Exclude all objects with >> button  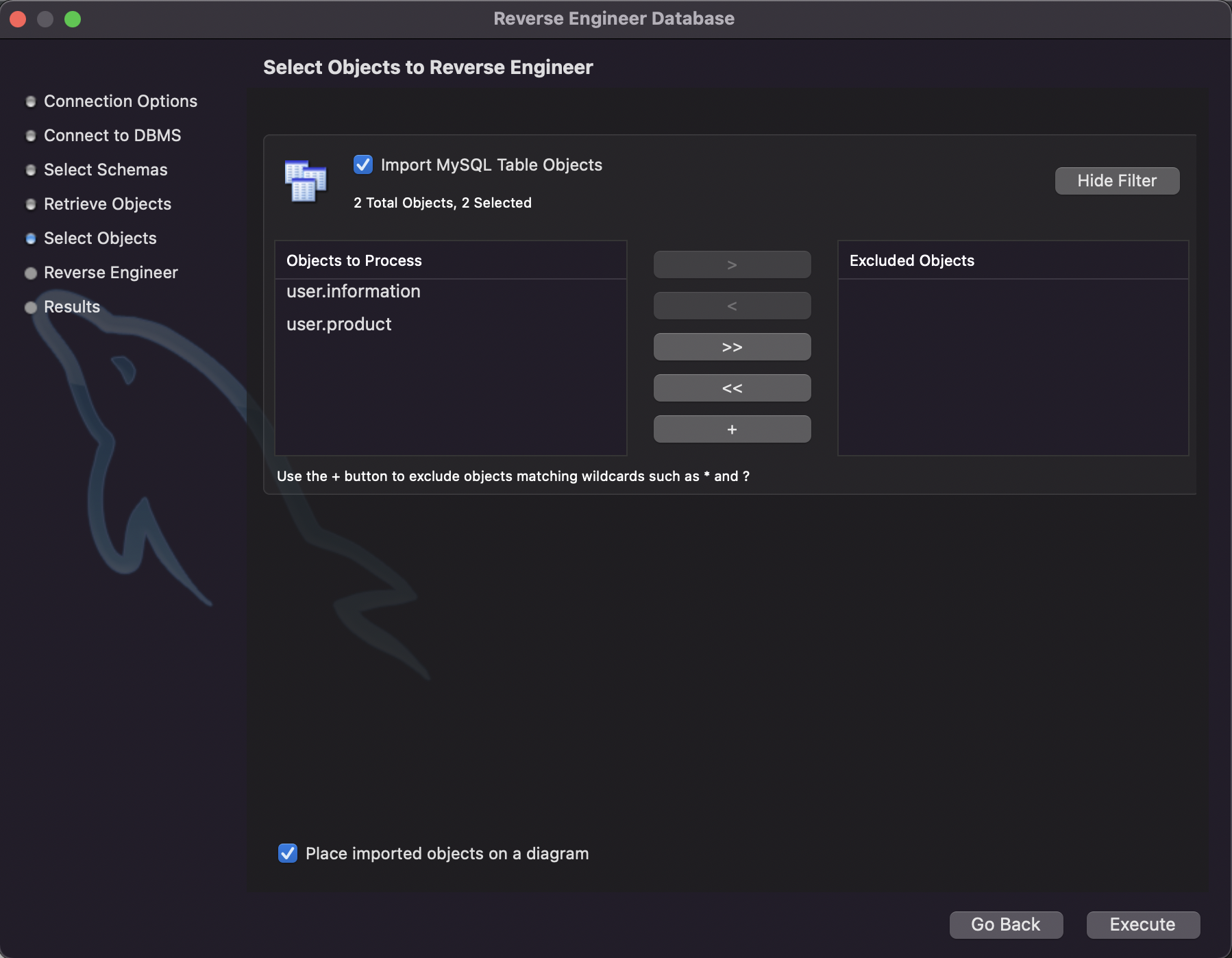[x=732, y=347]
